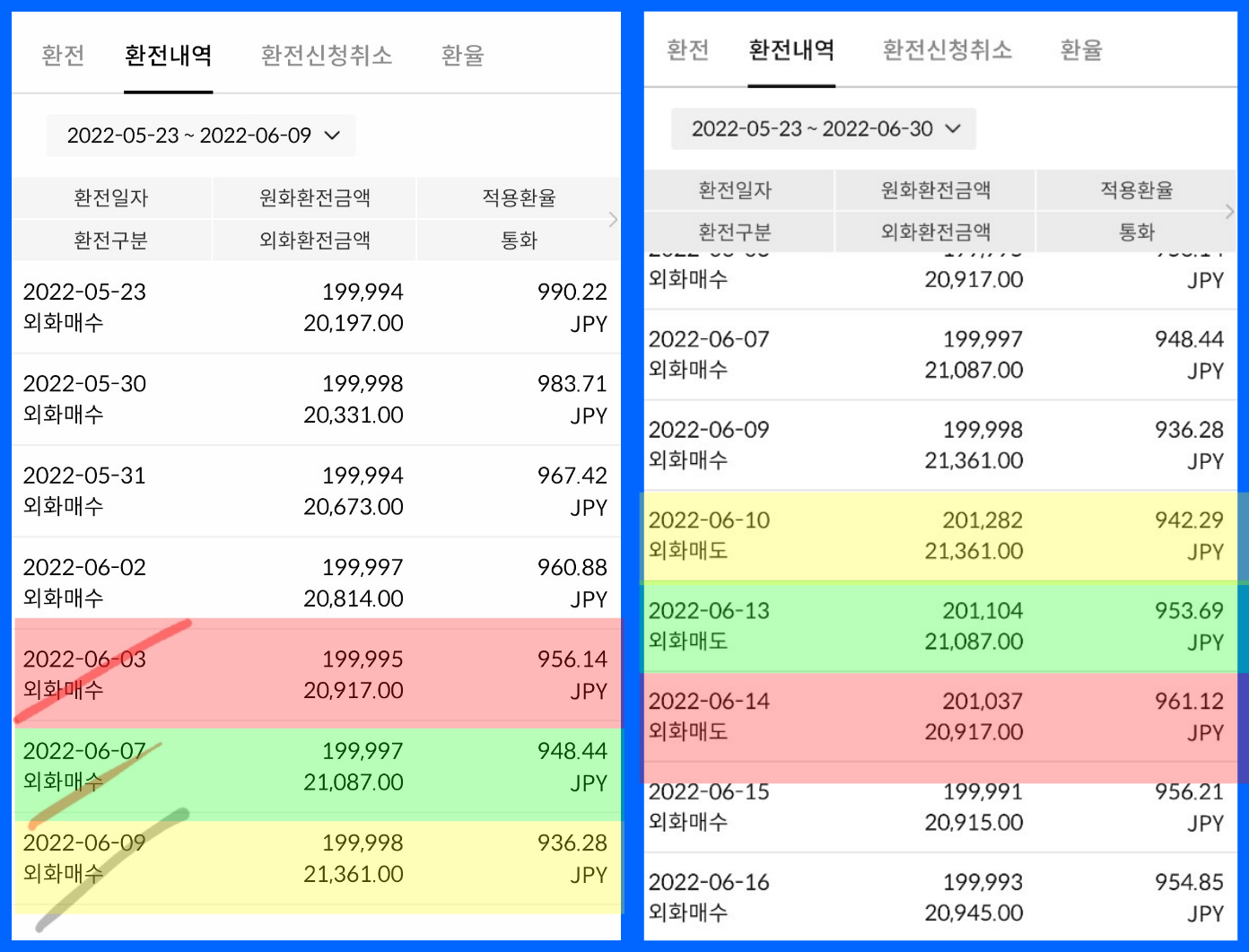The width and height of the screenshot is (1249, 952).
Task: Click right chevron arrow on right table header
Action: (x=1227, y=212)
